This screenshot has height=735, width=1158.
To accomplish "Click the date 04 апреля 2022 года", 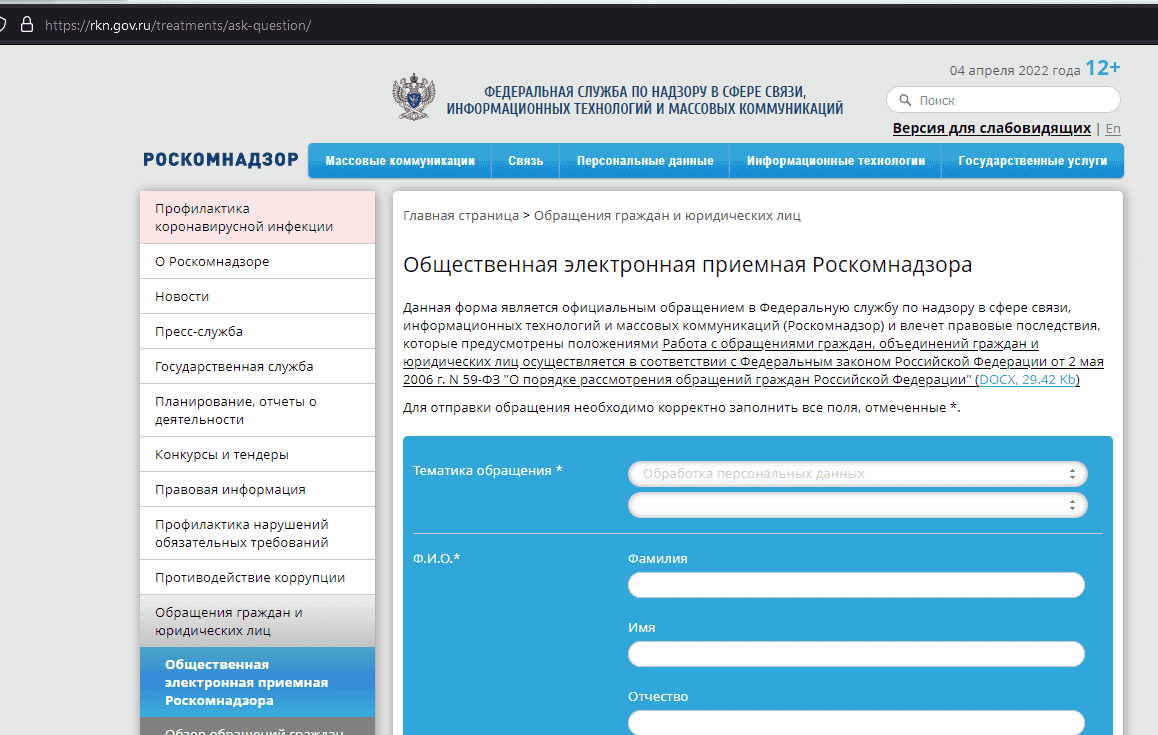I will [1015, 71].
